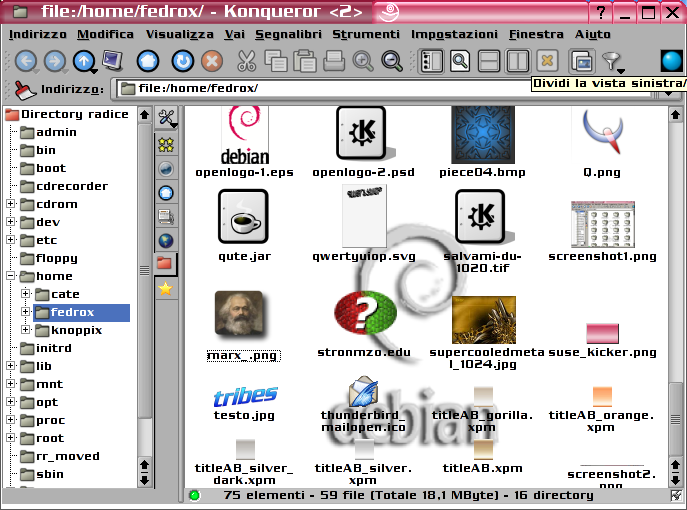Open Visualizza menu
Viewport: 687px width, 510px height.
click(x=180, y=34)
